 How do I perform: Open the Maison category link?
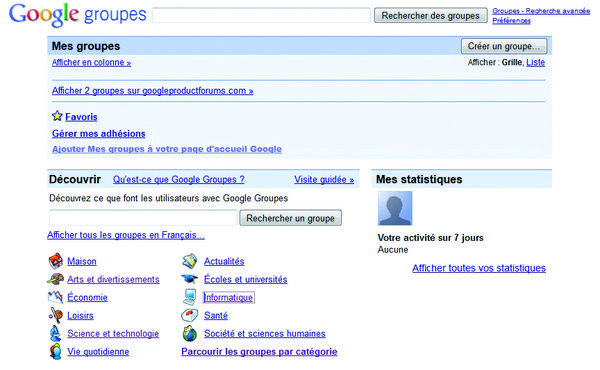click(x=82, y=261)
